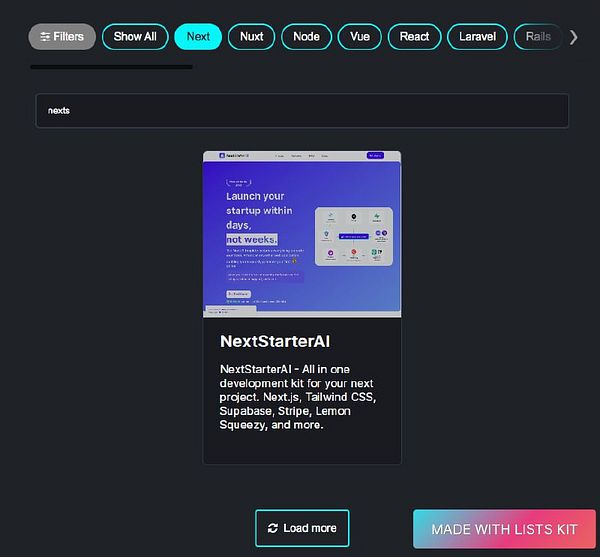Click the NextStarterAI description text
This screenshot has height=557, width=600.
(x=298, y=397)
